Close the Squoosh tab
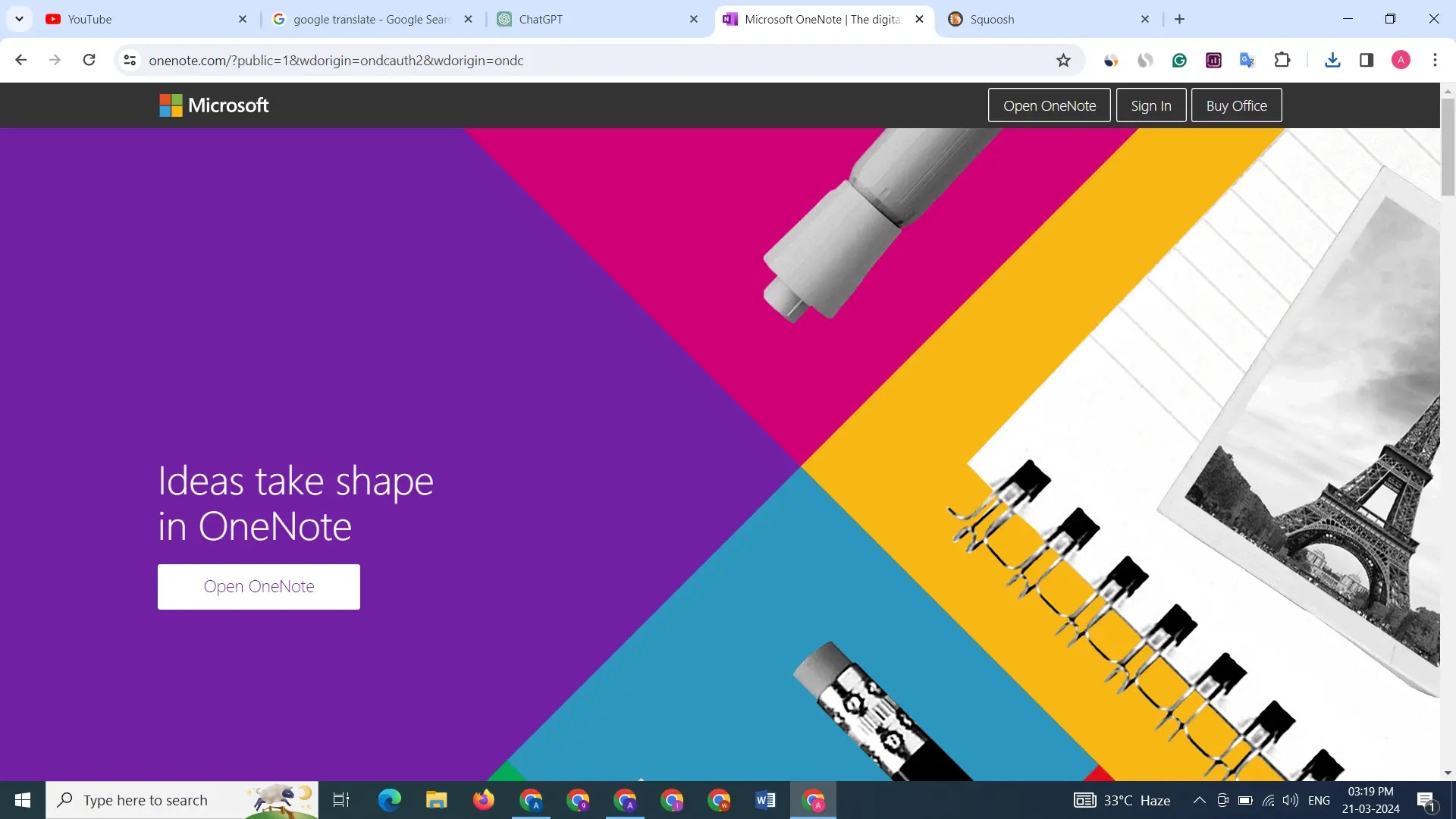Viewport: 1456px width, 819px height. click(x=1145, y=19)
